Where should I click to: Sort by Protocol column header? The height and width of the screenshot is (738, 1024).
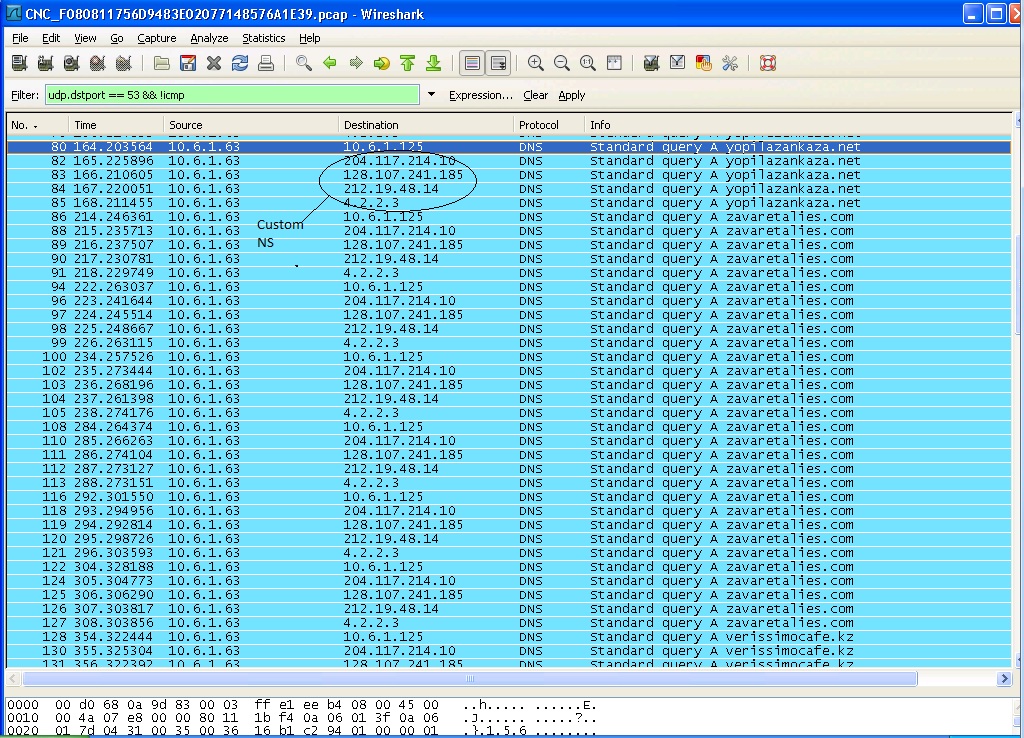coord(549,125)
